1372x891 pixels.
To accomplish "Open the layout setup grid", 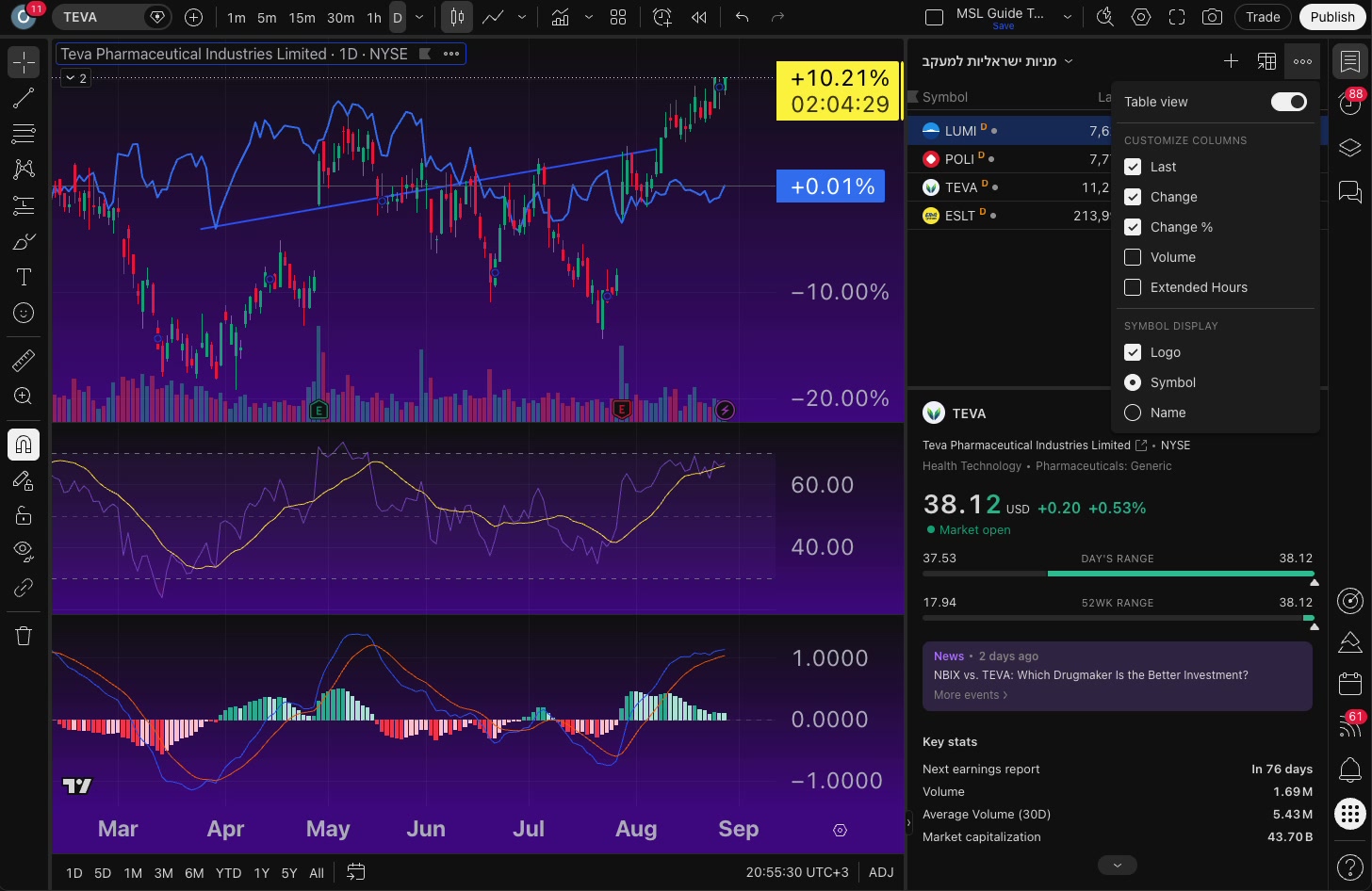I will coord(618,17).
